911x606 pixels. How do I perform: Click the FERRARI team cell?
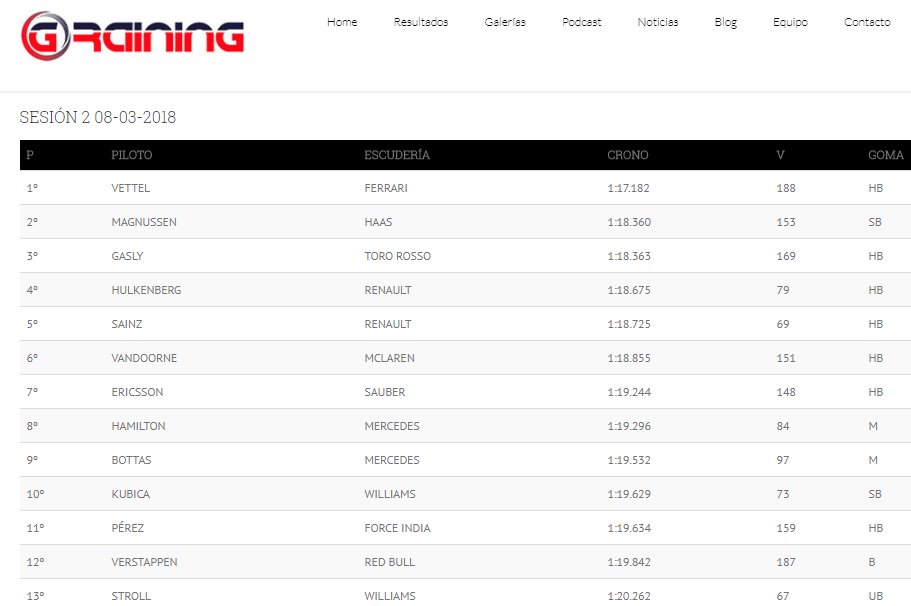coord(386,188)
